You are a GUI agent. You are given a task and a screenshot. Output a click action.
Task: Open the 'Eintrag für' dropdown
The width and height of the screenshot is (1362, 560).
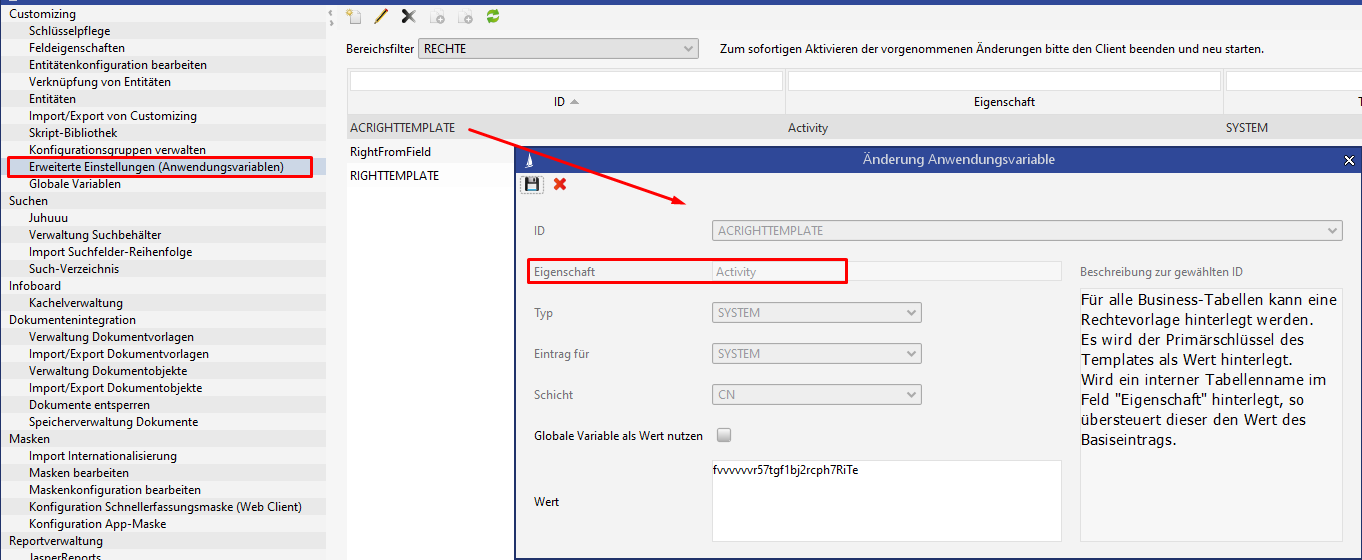coord(816,354)
